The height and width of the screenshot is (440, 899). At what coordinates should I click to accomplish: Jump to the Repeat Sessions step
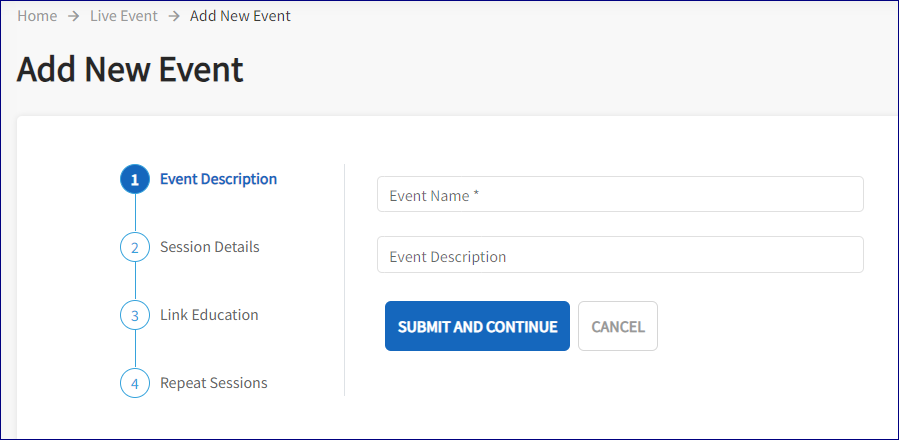(x=213, y=383)
